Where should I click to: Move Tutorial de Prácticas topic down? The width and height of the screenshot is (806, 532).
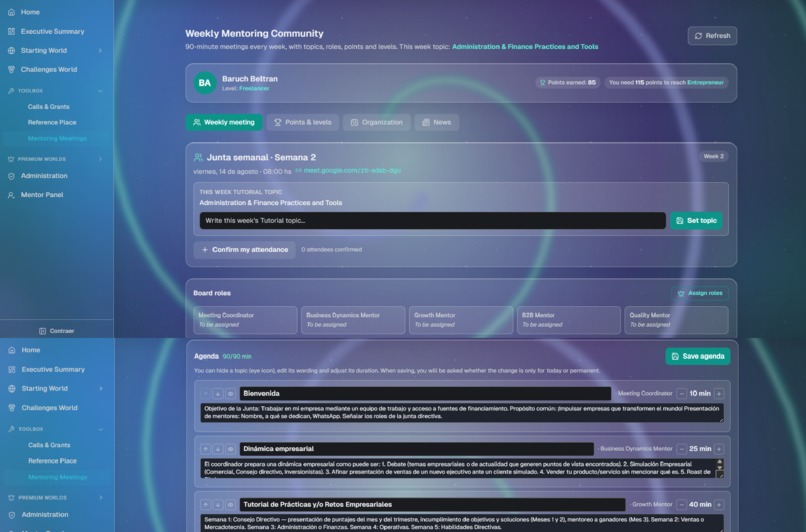[217, 505]
